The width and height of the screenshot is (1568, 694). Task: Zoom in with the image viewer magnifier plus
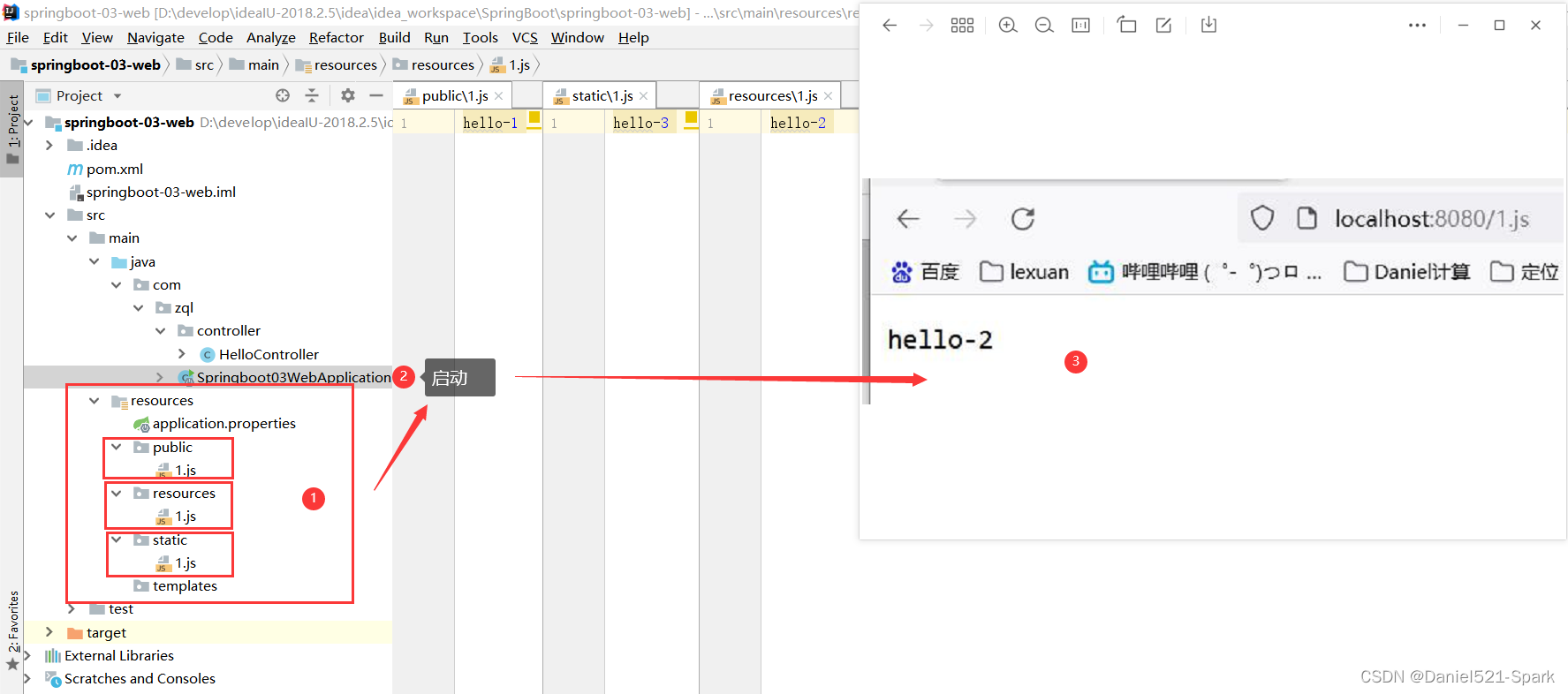[x=1008, y=26]
